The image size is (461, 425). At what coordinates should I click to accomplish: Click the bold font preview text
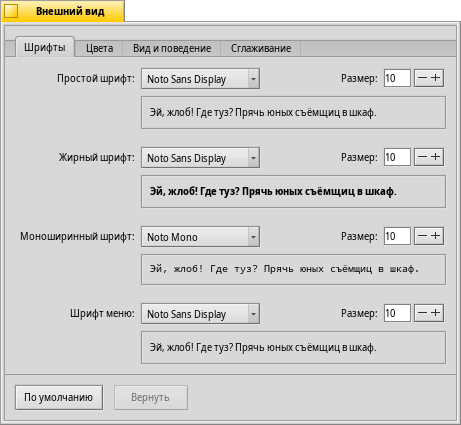pos(273,192)
